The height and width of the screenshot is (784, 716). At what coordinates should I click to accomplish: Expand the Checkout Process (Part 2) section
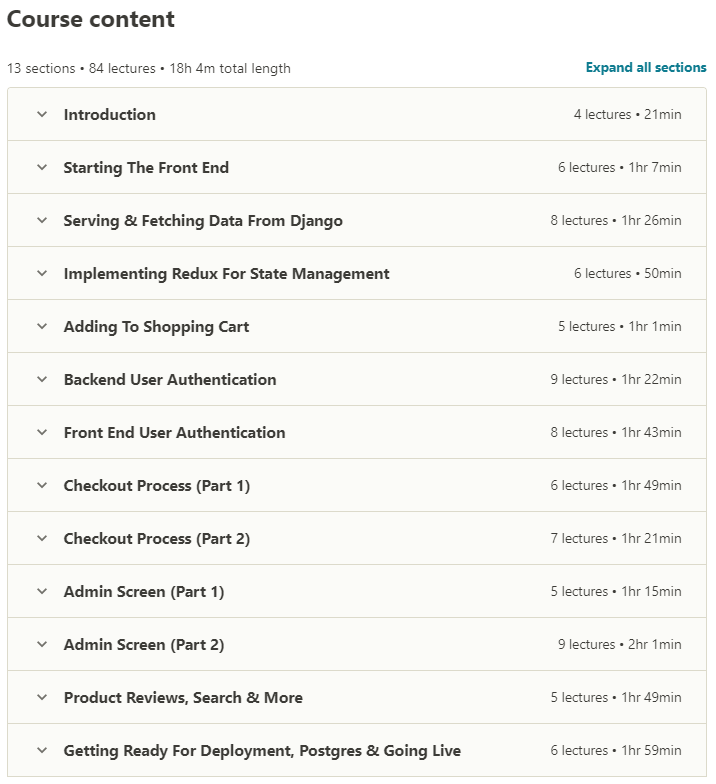(156, 539)
